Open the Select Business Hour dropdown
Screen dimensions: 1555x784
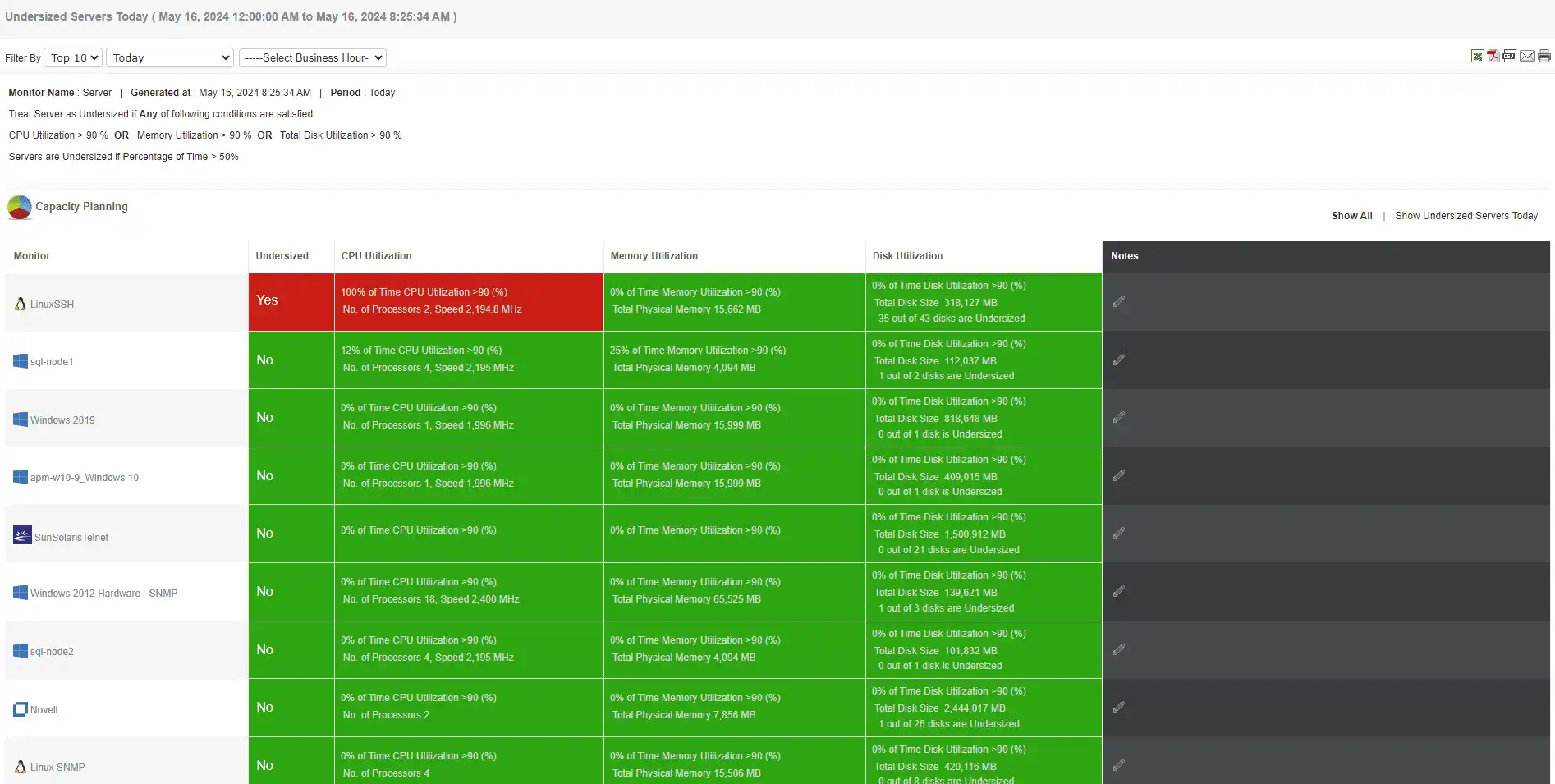312,57
